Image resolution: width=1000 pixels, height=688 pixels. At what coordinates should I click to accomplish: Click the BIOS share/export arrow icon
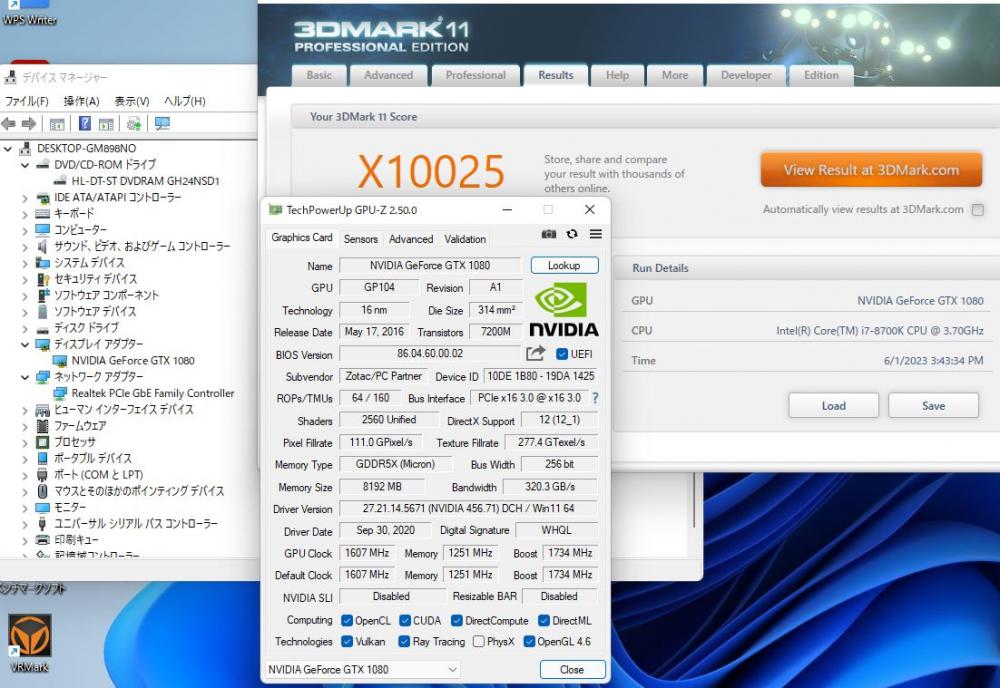click(536, 353)
